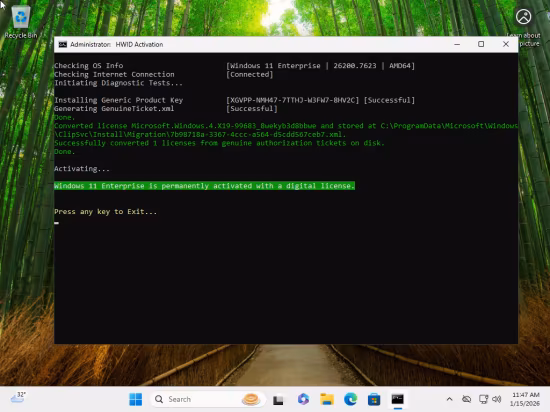Image resolution: width=550 pixels, height=412 pixels.
Task: Click the taskbar Search box
Action: point(208,399)
